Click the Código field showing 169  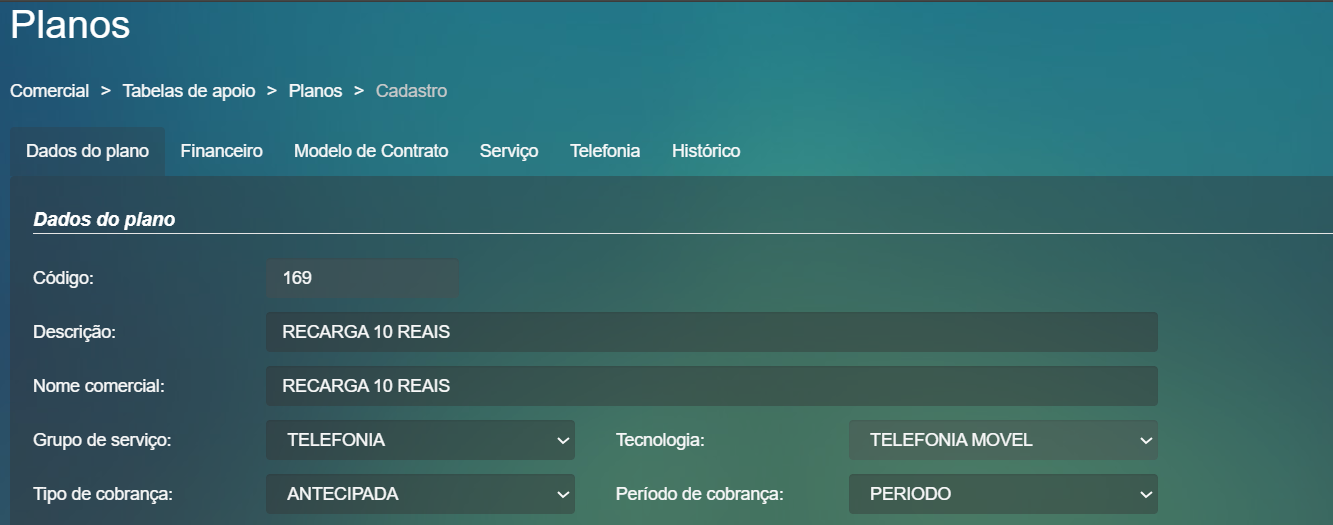tap(362, 278)
